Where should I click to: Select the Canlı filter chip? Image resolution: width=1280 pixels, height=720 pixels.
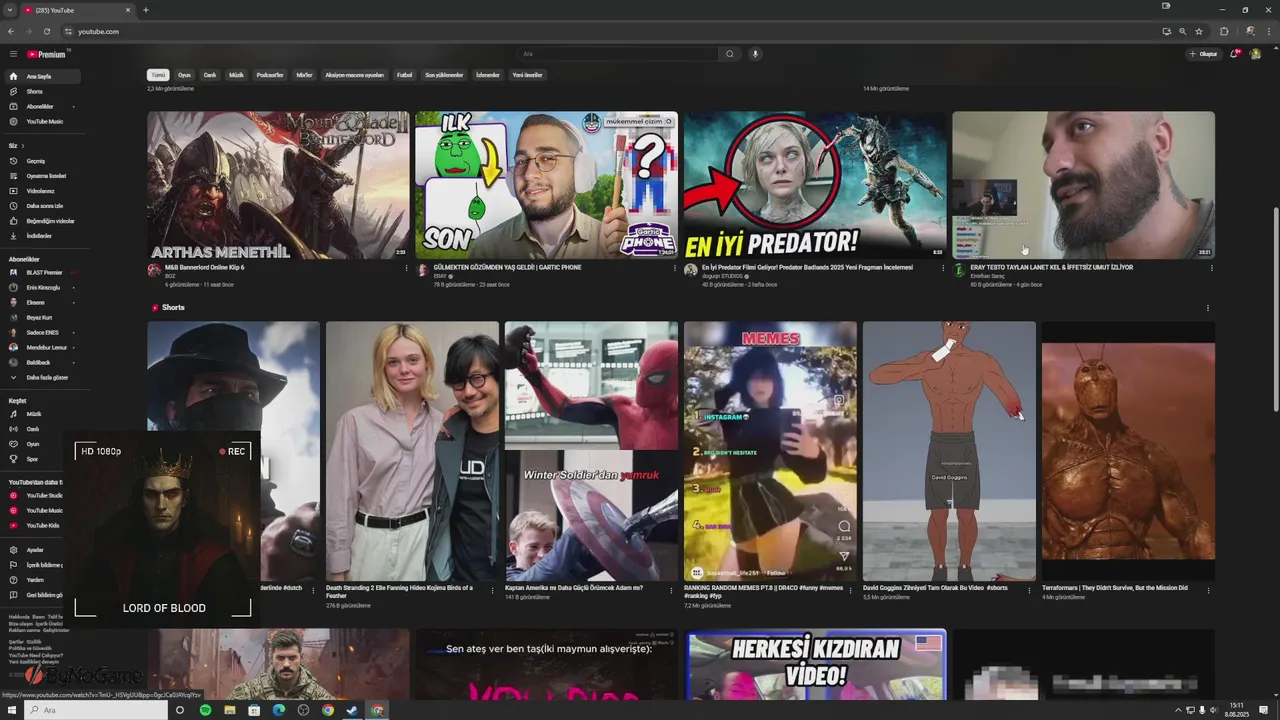click(x=210, y=75)
